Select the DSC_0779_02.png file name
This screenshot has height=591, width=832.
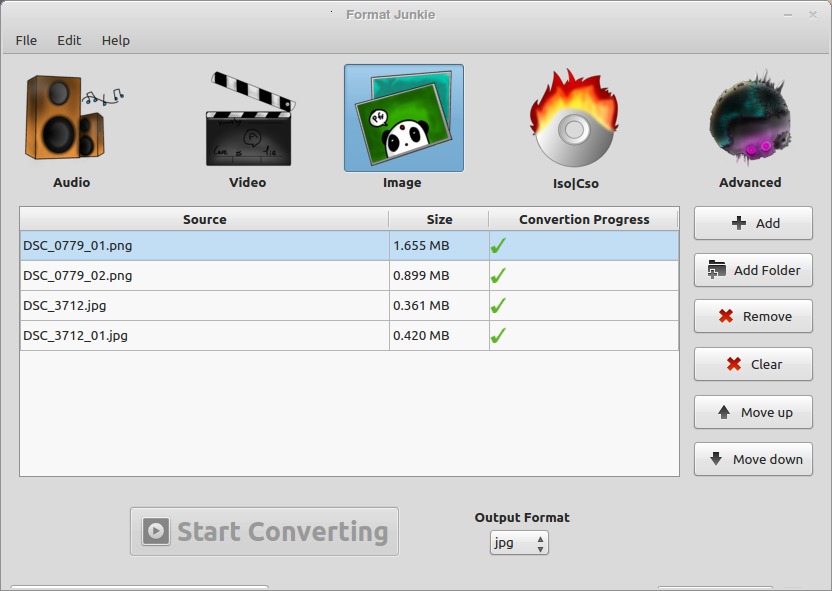point(77,275)
